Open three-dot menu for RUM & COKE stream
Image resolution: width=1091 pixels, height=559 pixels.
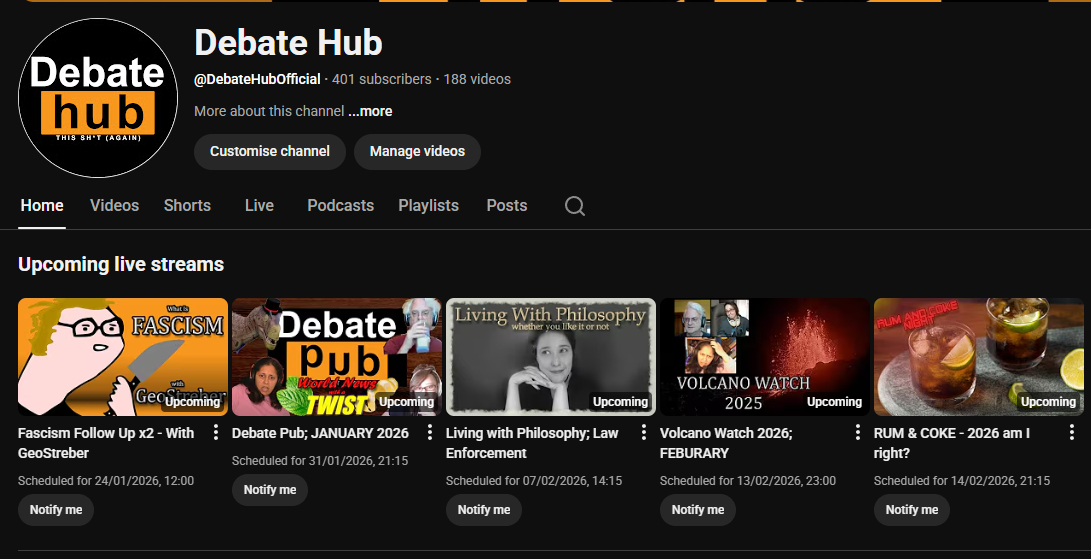pyautogui.click(x=1072, y=433)
